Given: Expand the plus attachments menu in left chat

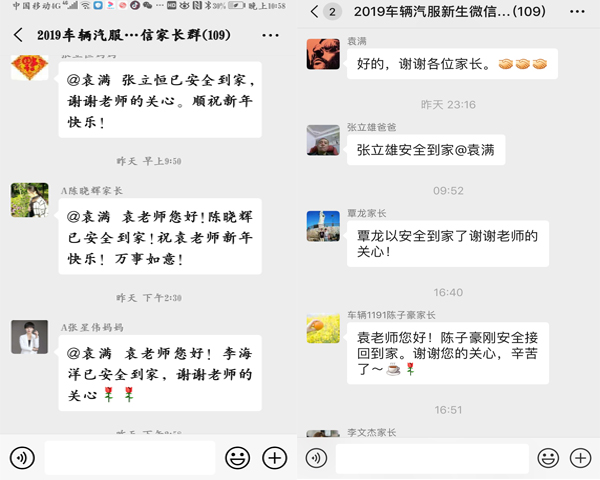Looking at the screenshot, I should pyautogui.click(x=274, y=457).
